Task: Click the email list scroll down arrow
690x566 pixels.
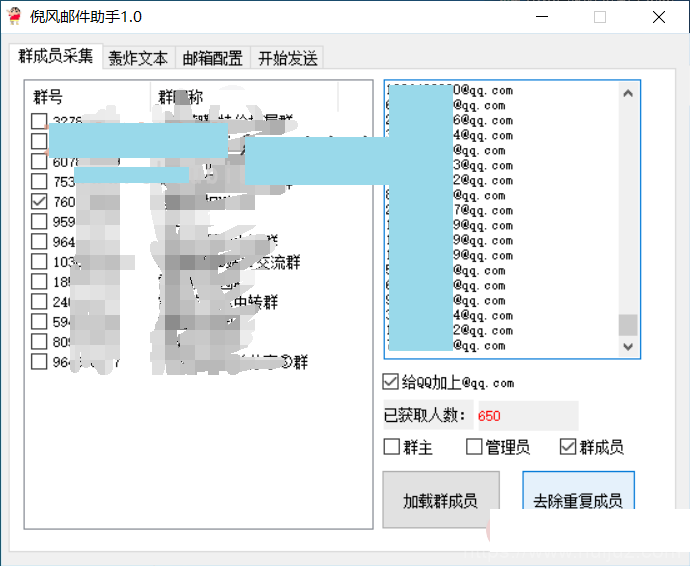Action: point(628,347)
